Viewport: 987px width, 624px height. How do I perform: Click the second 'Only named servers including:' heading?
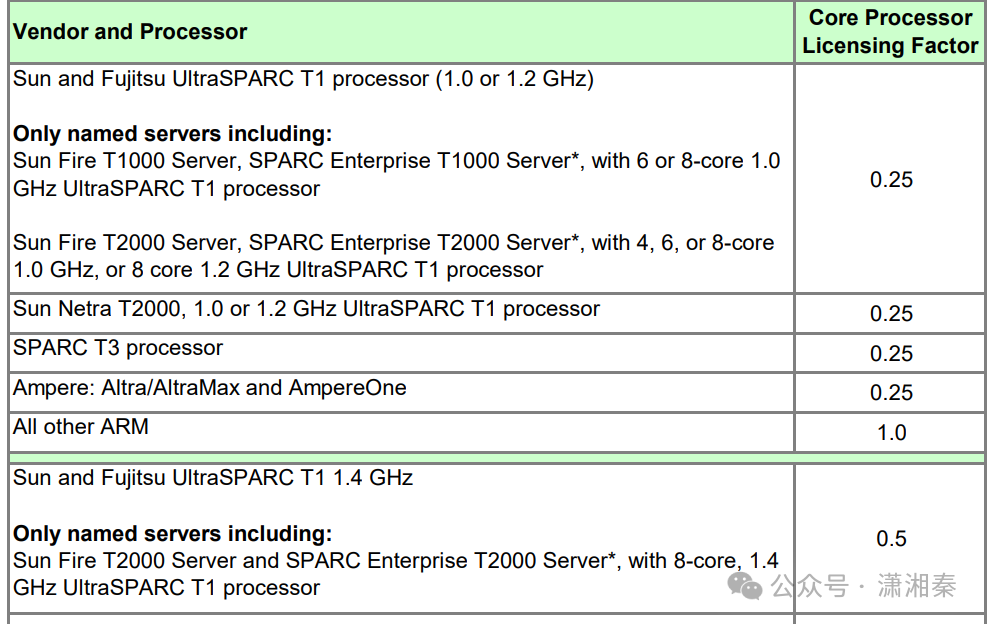(x=172, y=534)
